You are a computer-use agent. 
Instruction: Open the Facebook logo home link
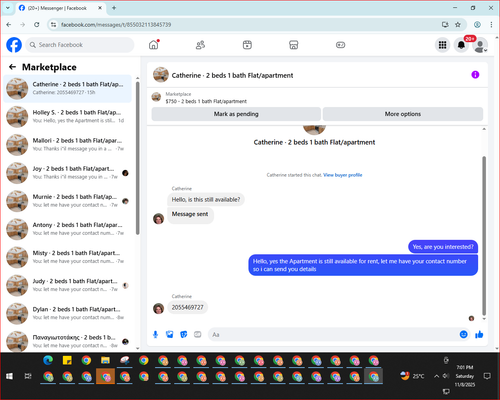tap(14, 45)
